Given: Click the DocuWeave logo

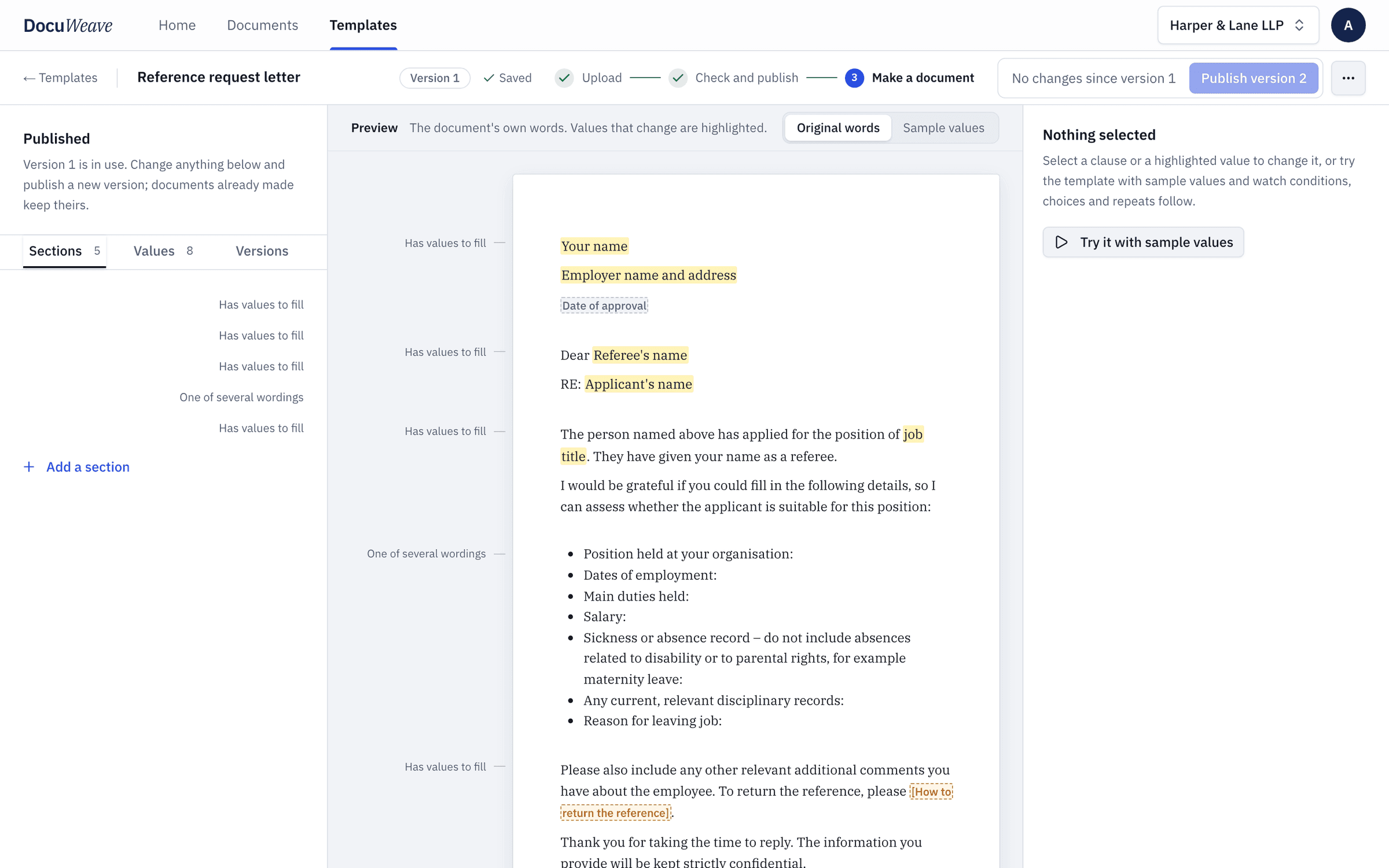Looking at the screenshot, I should pos(68,25).
